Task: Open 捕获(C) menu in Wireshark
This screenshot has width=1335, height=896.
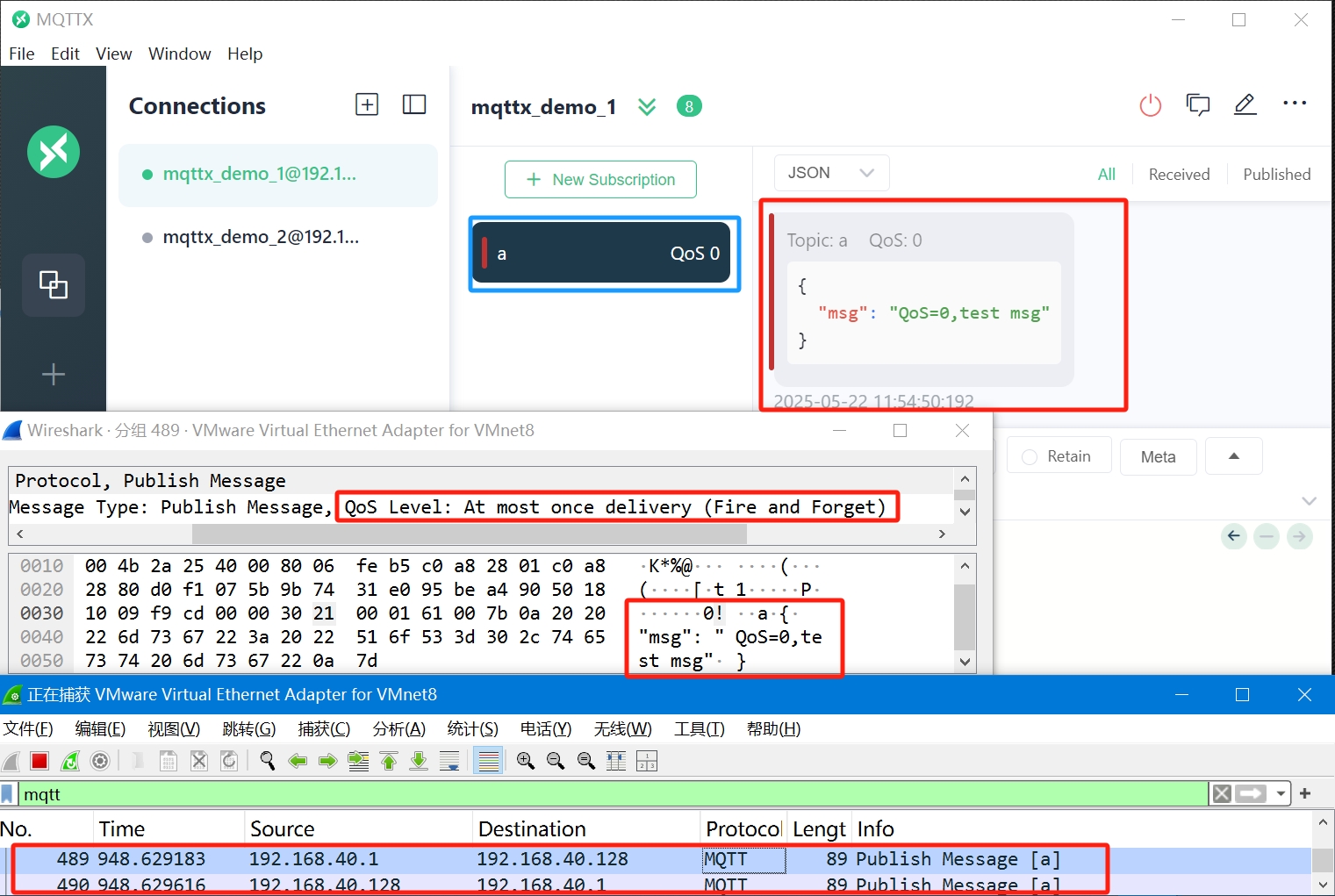Action: click(324, 728)
